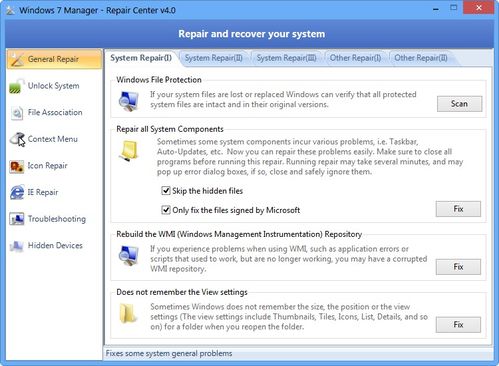Open General Repair section label
The height and width of the screenshot is (366, 499).
[53, 59]
